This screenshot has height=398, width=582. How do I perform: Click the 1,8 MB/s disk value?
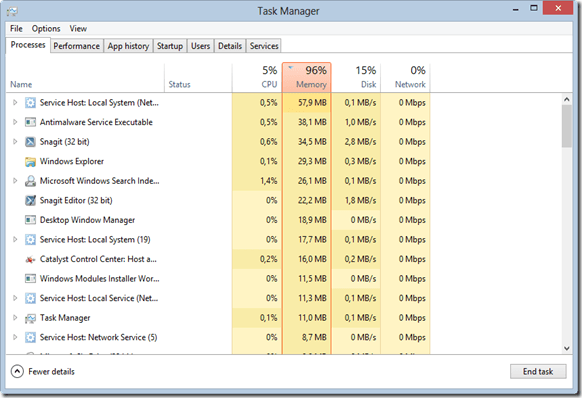(x=360, y=200)
